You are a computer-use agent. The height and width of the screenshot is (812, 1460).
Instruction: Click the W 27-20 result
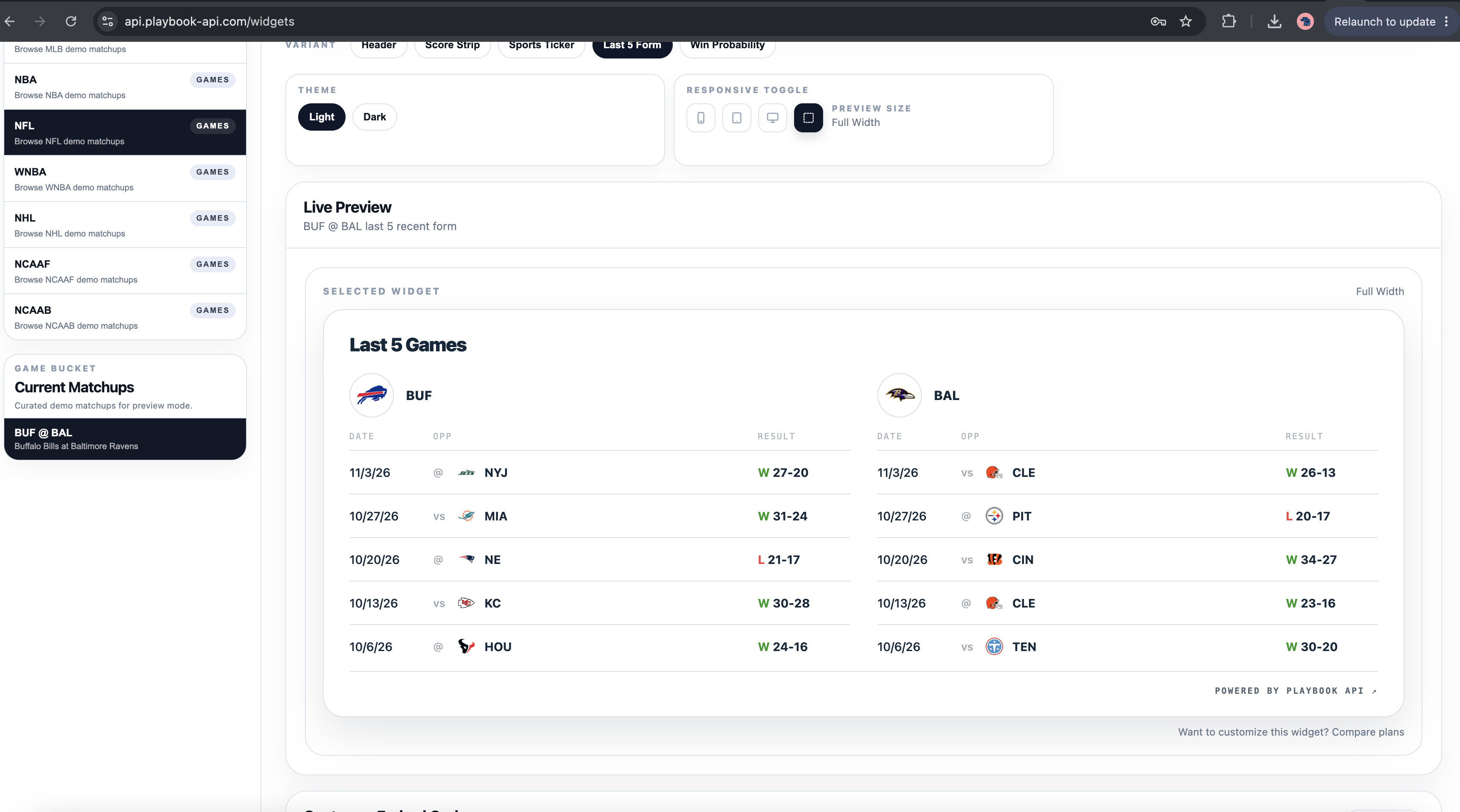click(x=783, y=473)
